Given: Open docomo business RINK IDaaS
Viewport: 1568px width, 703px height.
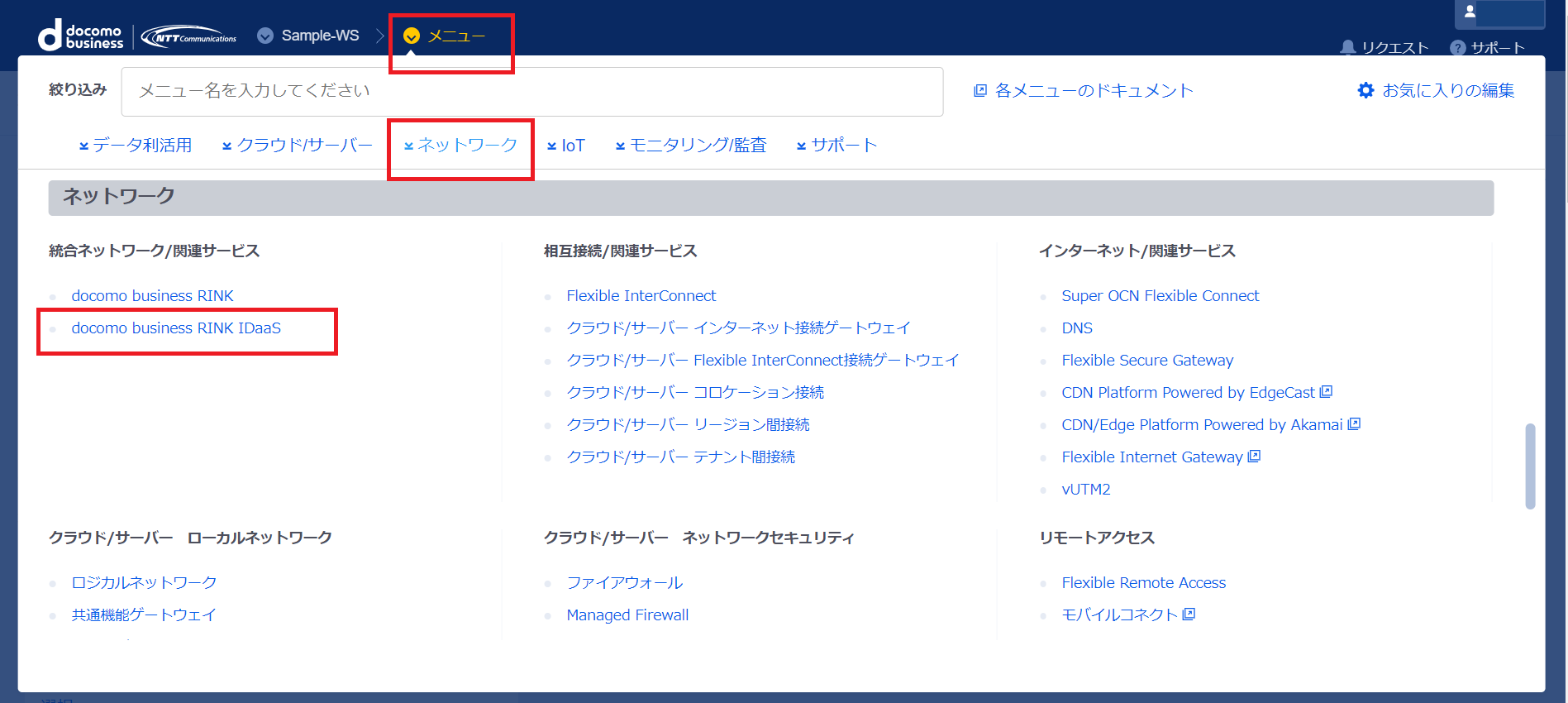Looking at the screenshot, I should point(176,328).
